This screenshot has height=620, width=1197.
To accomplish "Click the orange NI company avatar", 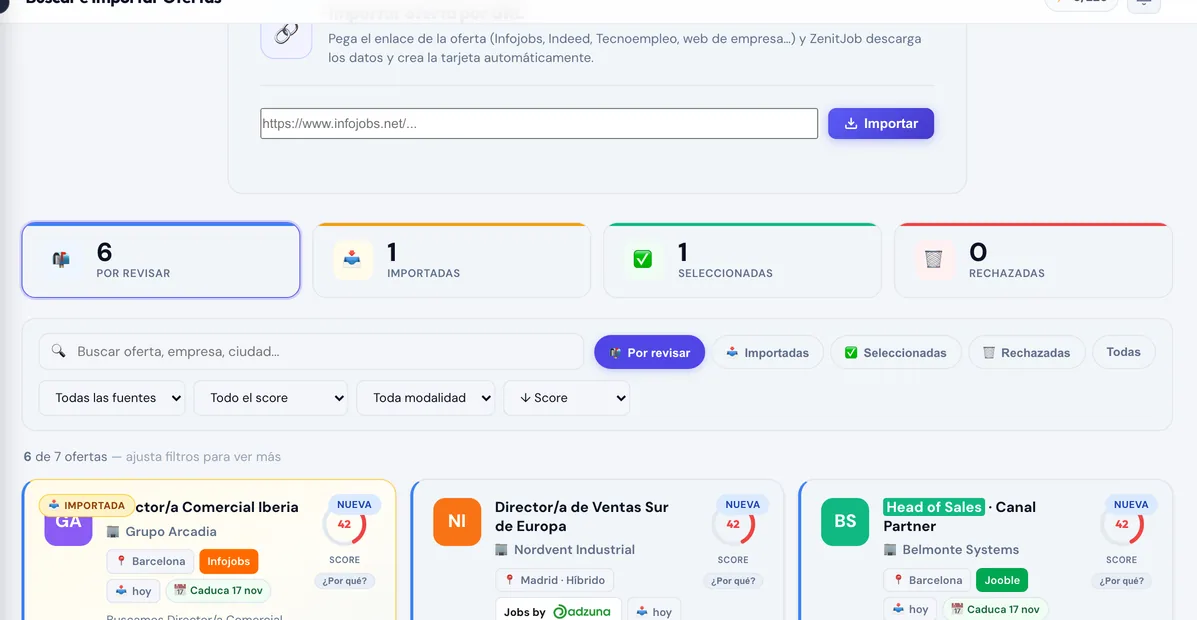I will (457, 522).
